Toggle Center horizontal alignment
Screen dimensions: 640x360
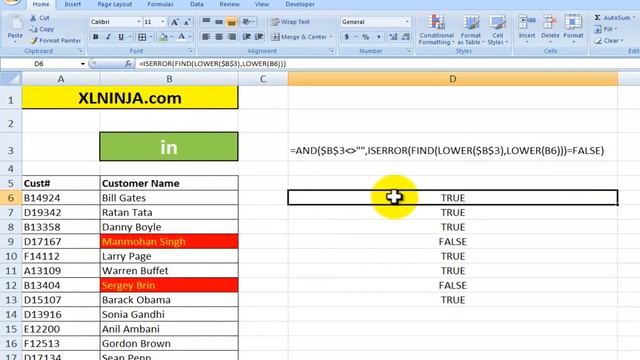[x=219, y=37]
